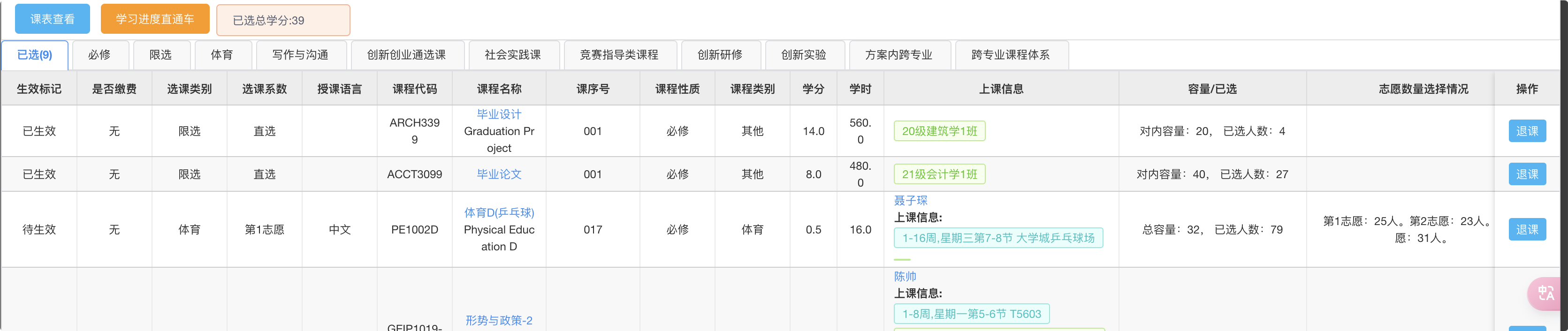Open teacher 聂子琛's link
This screenshot has height=331, width=1568.
pos(910,201)
